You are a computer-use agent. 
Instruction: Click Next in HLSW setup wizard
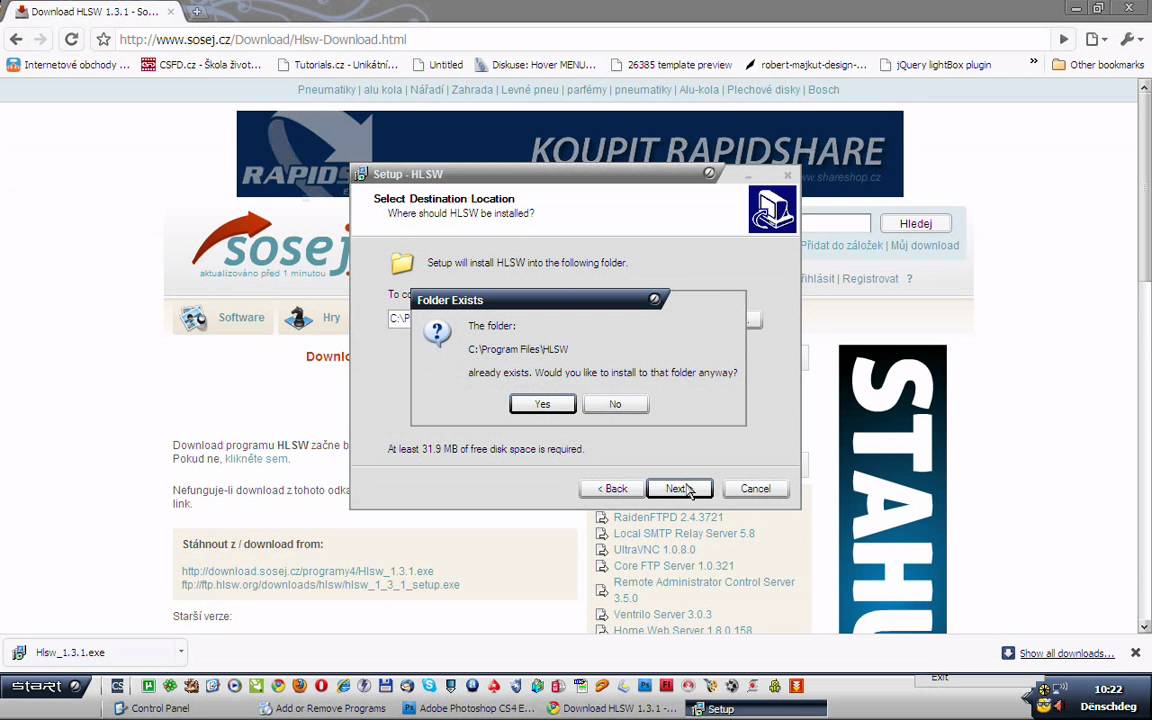point(679,489)
